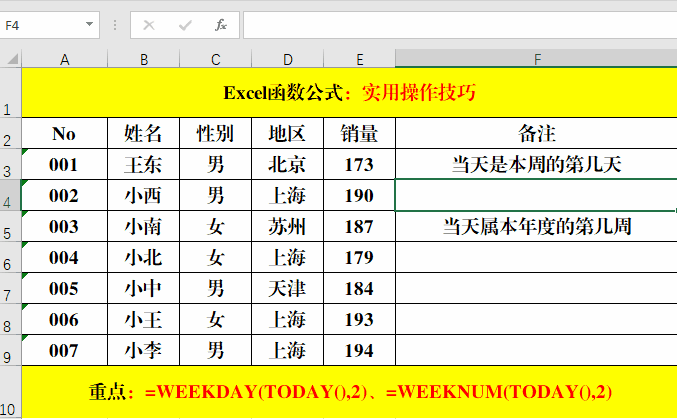Select row 4 header

pos(10,195)
